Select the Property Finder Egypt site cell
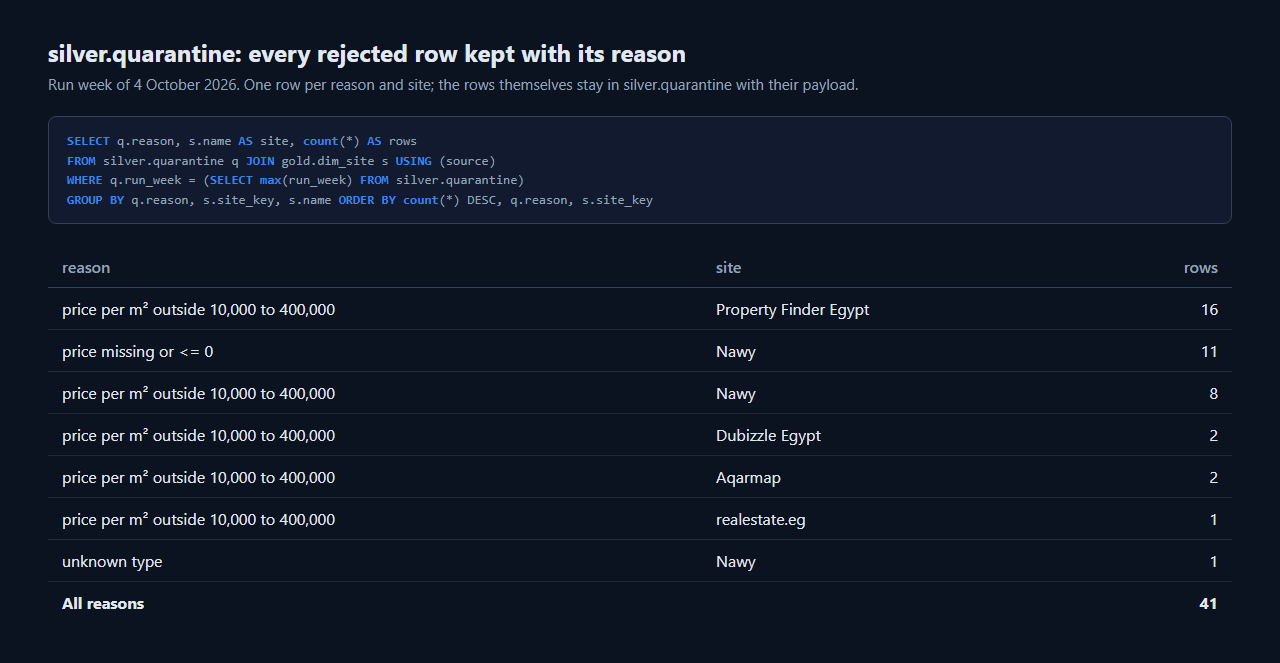The width and height of the screenshot is (1280, 663). pos(792,310)
